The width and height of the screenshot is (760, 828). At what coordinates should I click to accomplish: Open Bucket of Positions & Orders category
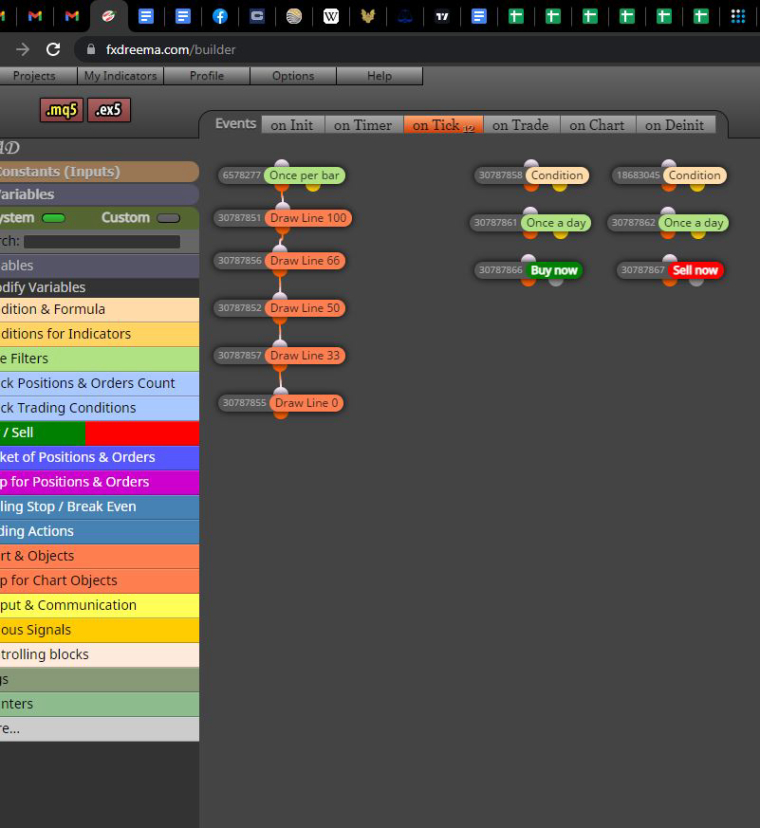[x=99, y=457]
